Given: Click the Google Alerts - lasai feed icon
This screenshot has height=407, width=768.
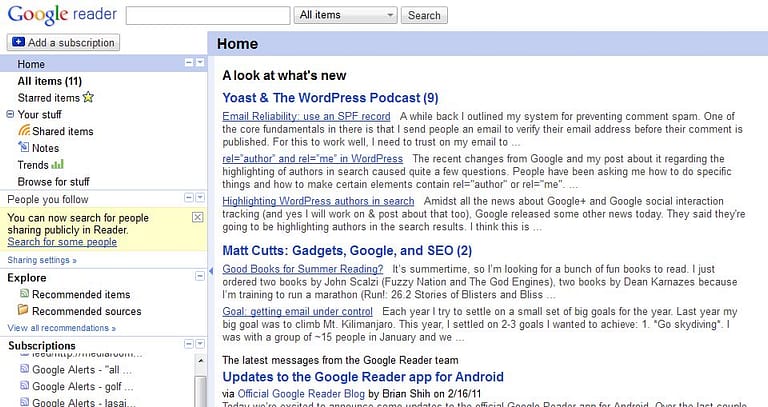Looking at the screenshot, I should click(x=24, y=402).
